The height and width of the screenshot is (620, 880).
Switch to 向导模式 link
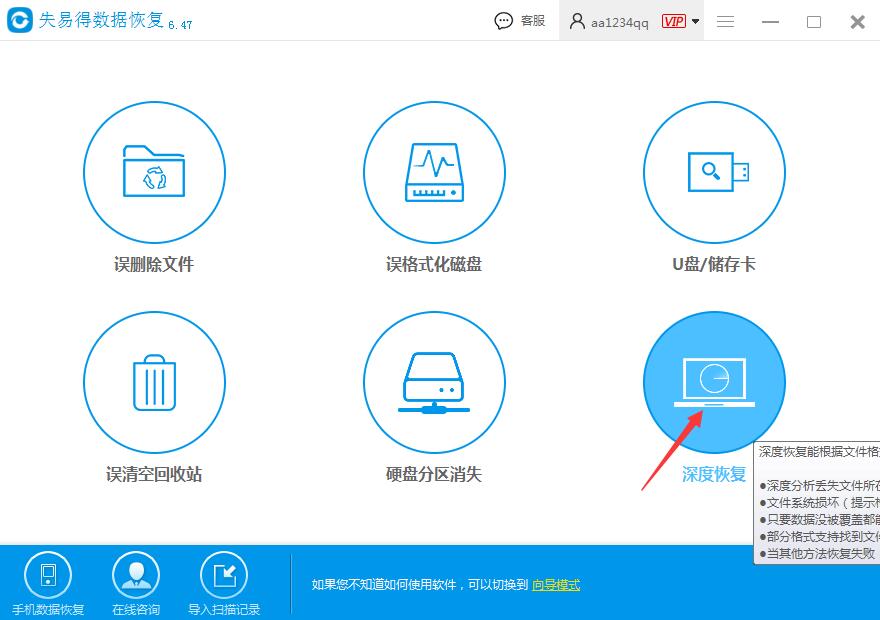pyautogui.click(x=556, y=585)
